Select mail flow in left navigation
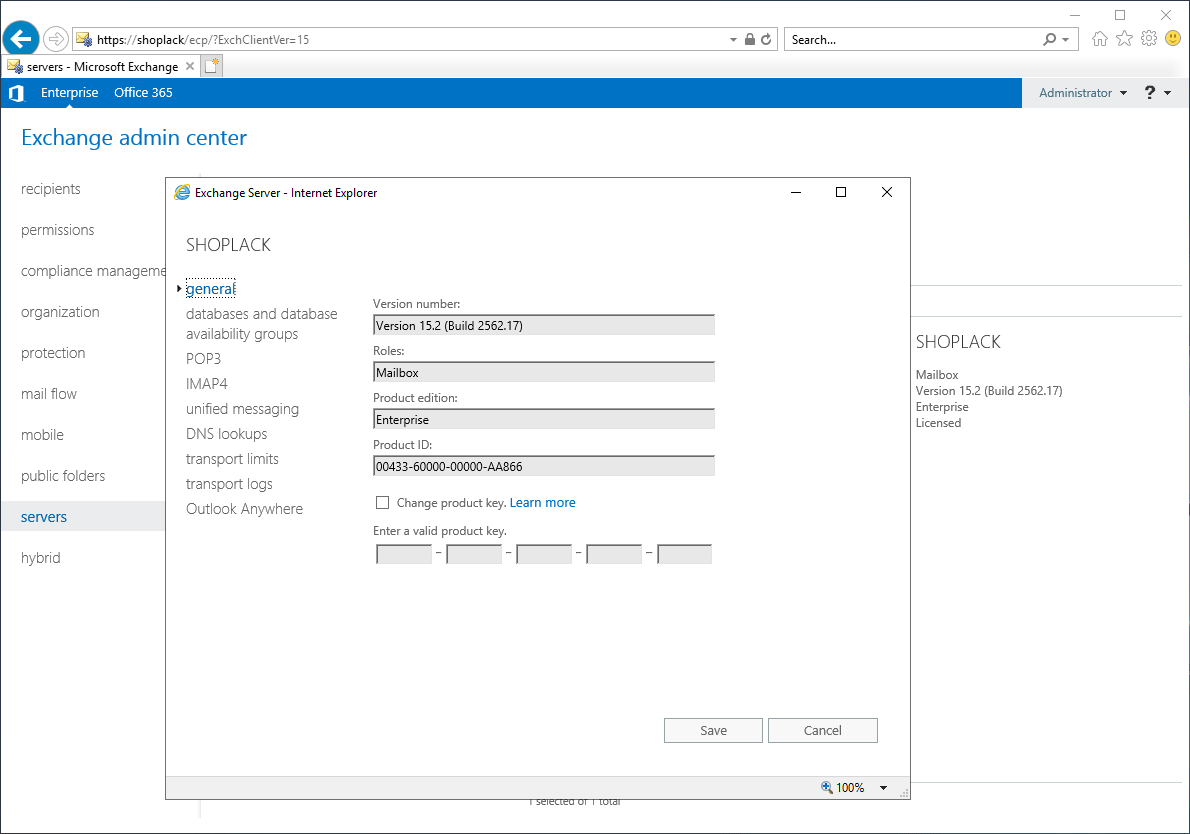1190x834 pixels. 49,394
